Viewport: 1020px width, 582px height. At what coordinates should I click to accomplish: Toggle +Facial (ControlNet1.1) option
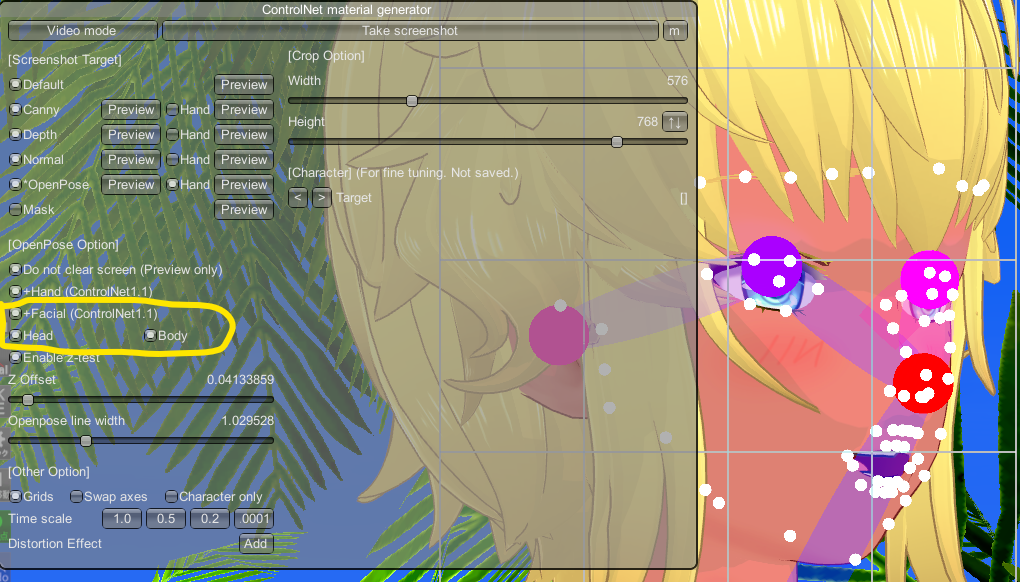pyautogui.click(x=15, y=313)
